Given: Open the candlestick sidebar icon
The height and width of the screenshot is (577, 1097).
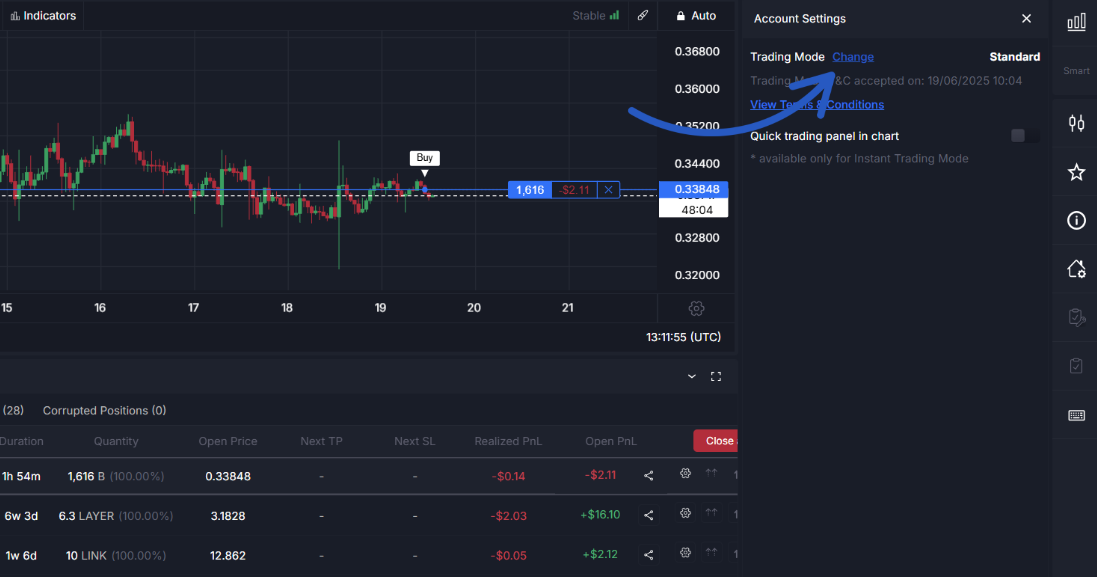Looking at the screenshot, I should pyautogui.click(x=1076, y=124).
